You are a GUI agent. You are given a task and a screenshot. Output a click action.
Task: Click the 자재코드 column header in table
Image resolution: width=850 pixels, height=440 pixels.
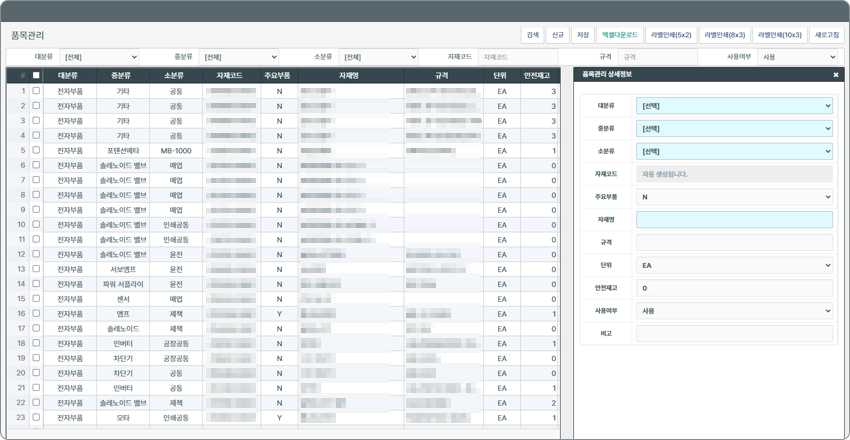231,76
